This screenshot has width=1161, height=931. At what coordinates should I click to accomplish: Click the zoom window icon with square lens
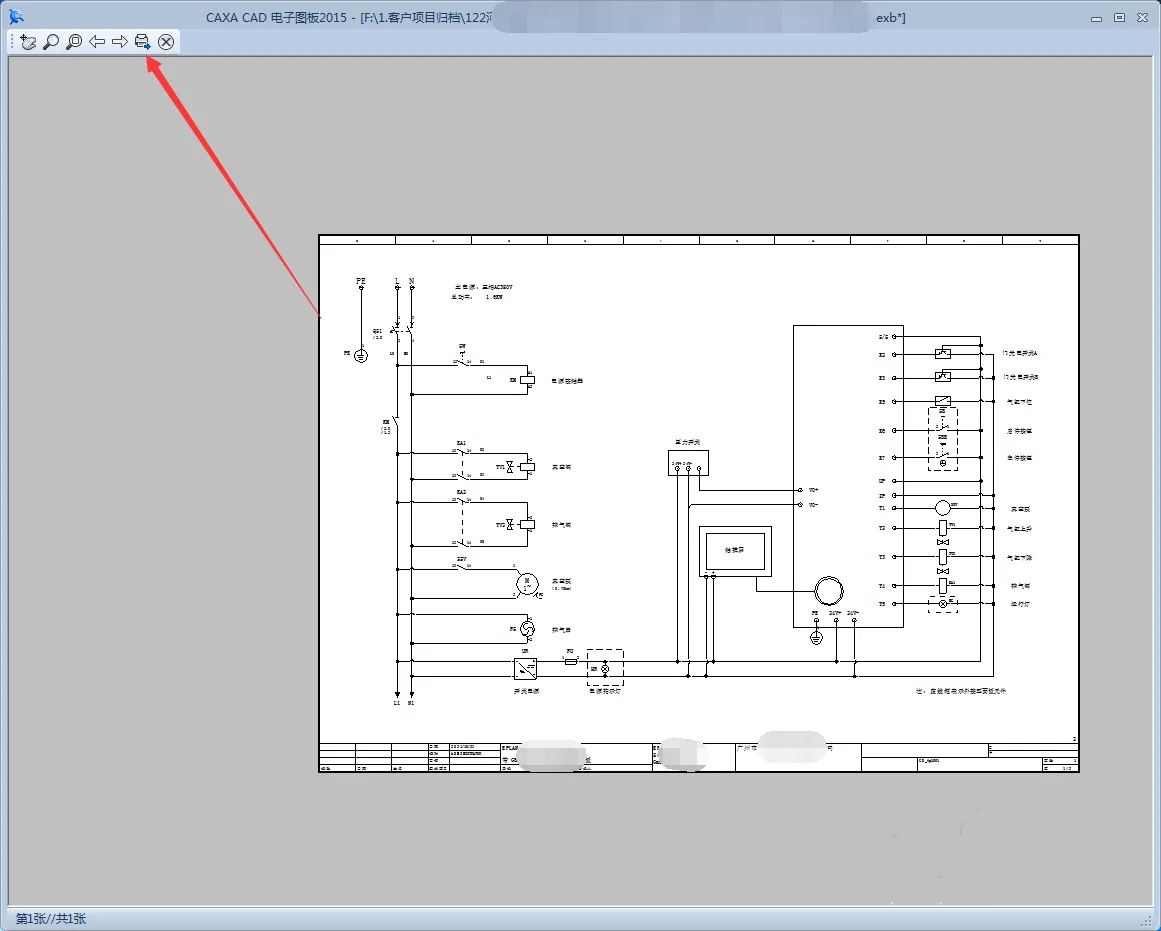click(74, 42)
